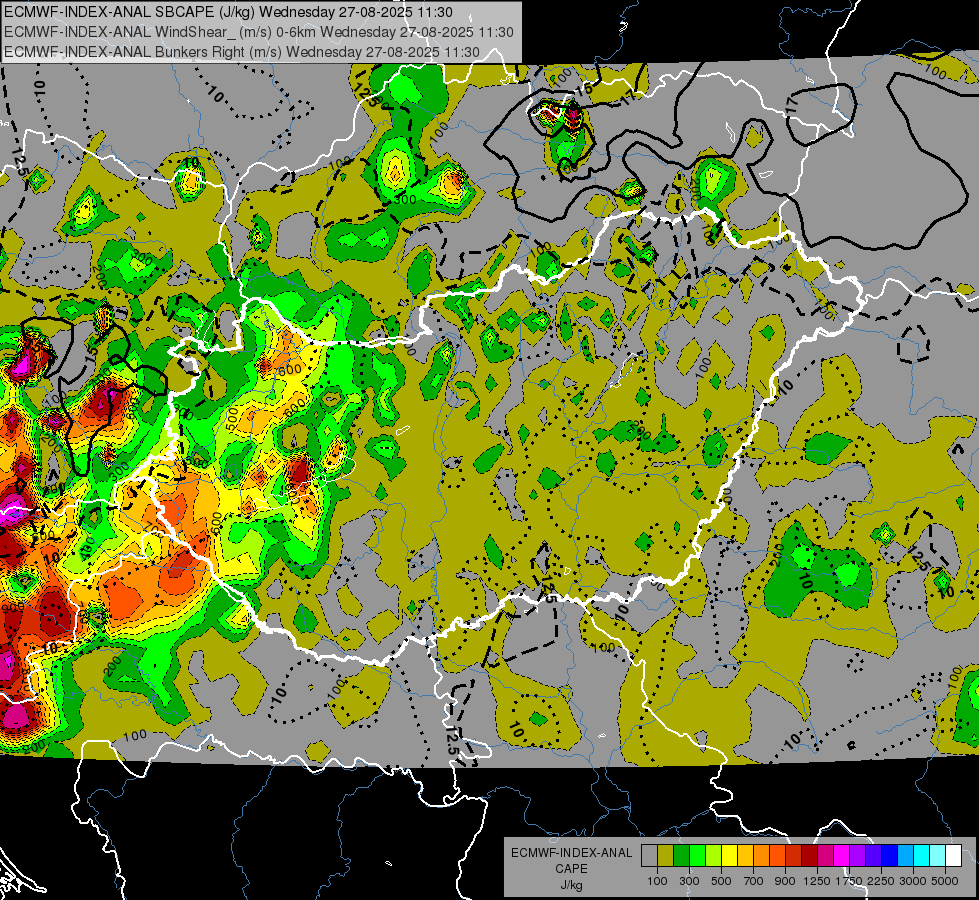The image size is (979, 900).
Task: Click the dark green legend swatch
Action: (x=681, y=856)
